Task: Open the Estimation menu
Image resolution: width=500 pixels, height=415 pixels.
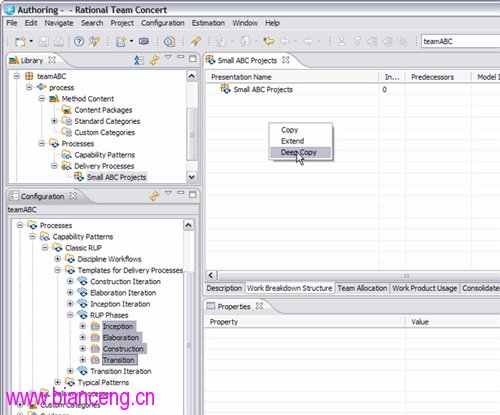Action: click(208, 23)
